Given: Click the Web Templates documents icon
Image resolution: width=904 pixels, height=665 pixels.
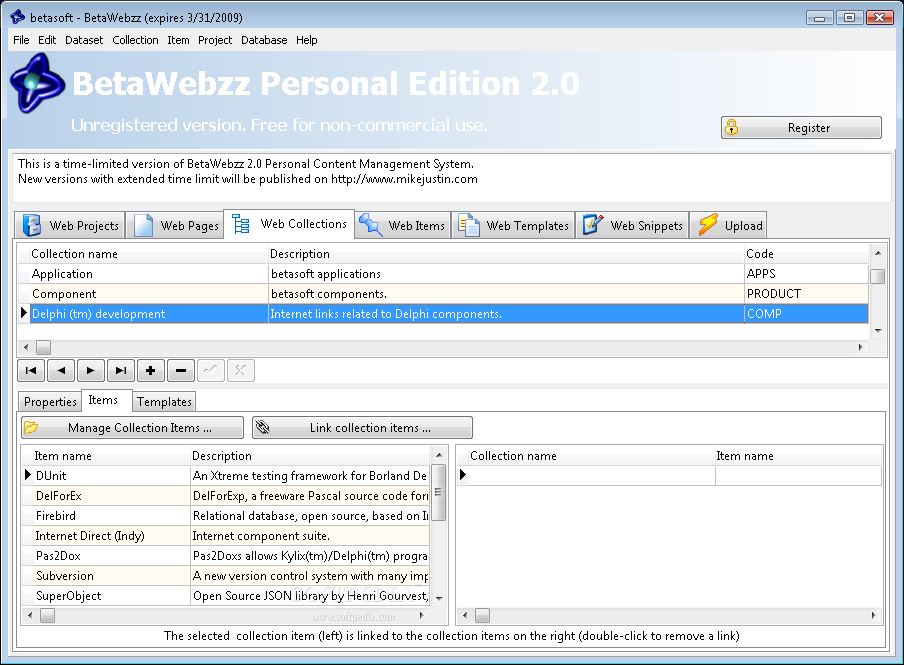Looking at the screenshot, I should [469, 225].
